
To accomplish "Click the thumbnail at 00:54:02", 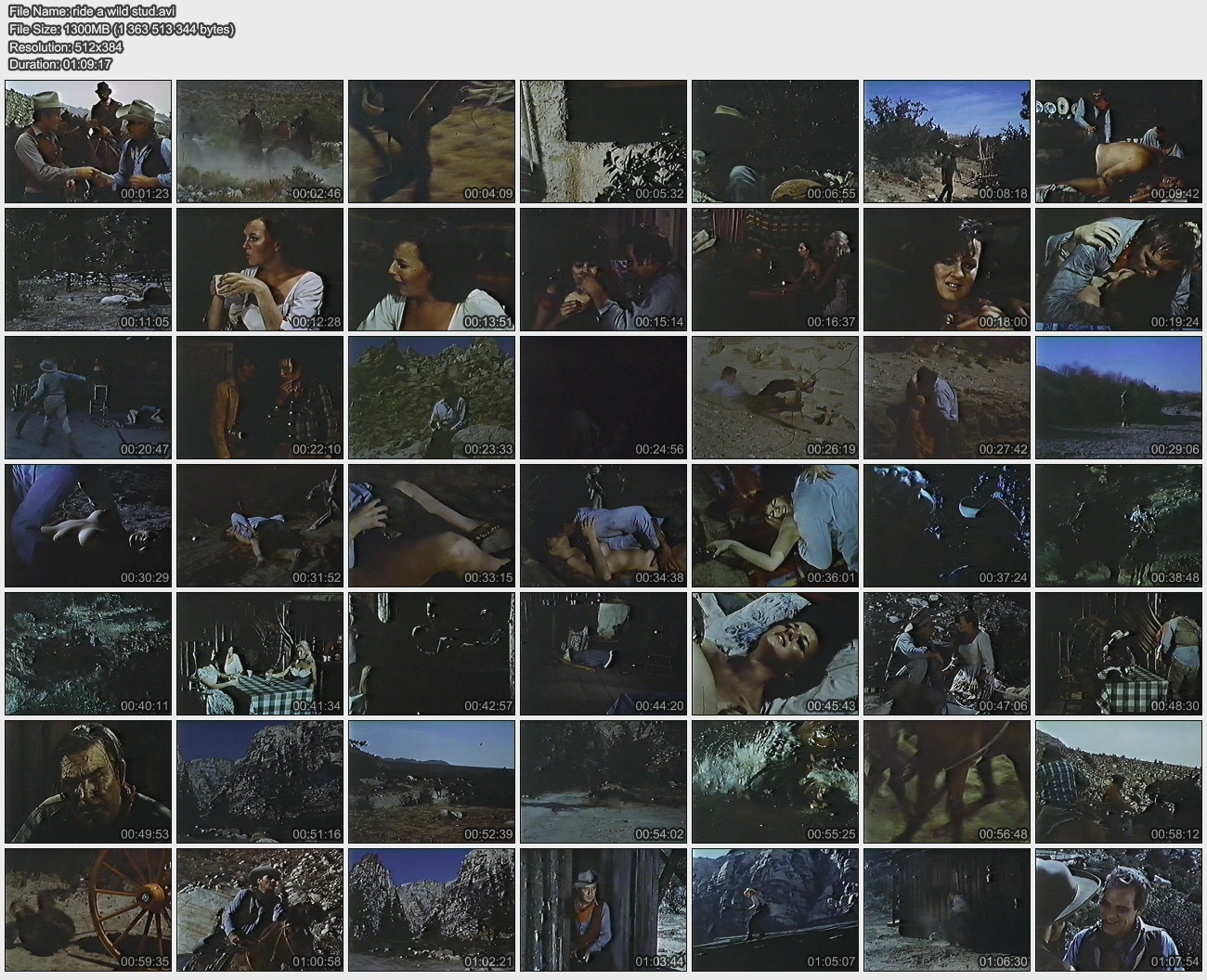I will click(x=603, y=781).
